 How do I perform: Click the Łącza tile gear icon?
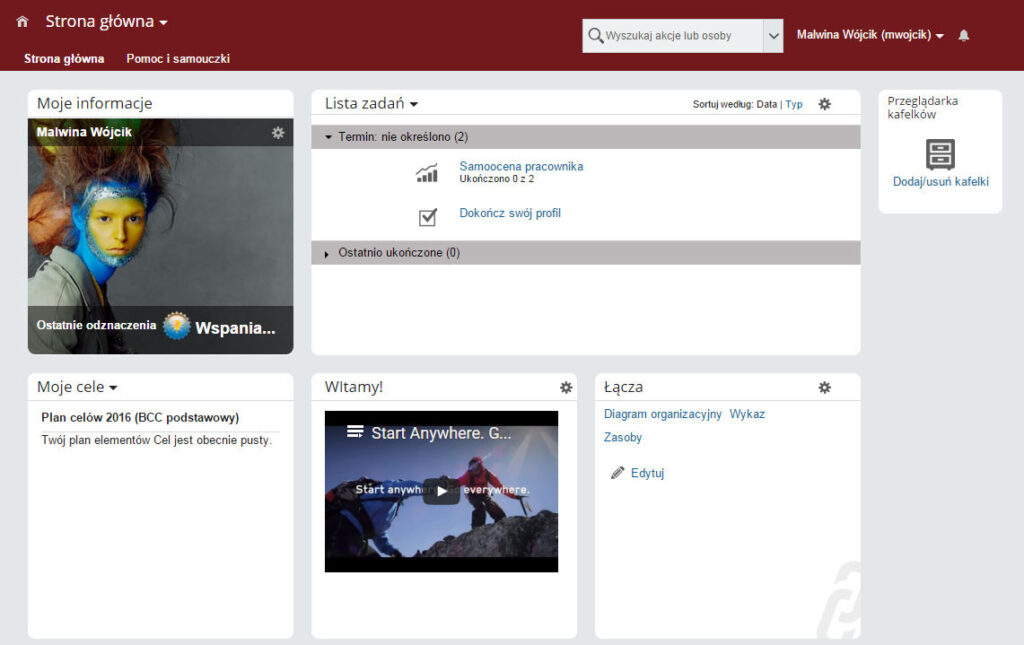(x=825, y=387)
